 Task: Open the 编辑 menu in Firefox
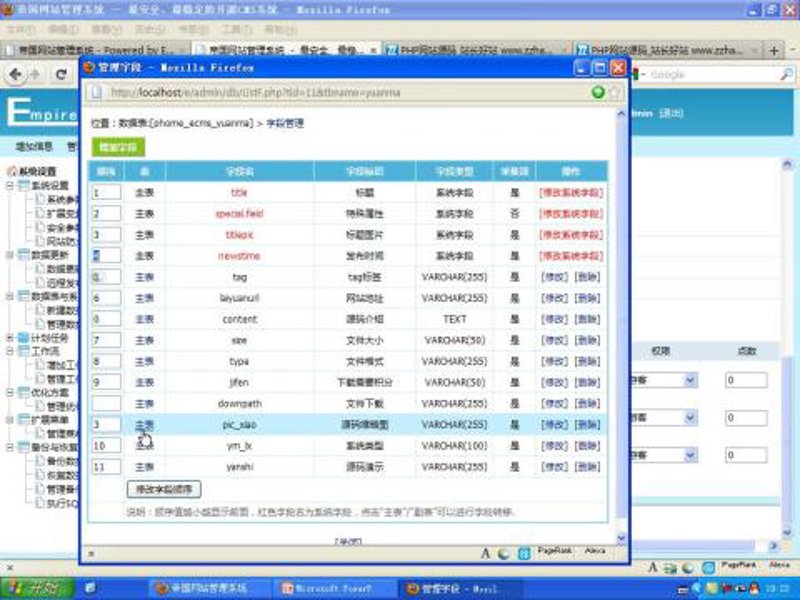[x=64, y=30]
